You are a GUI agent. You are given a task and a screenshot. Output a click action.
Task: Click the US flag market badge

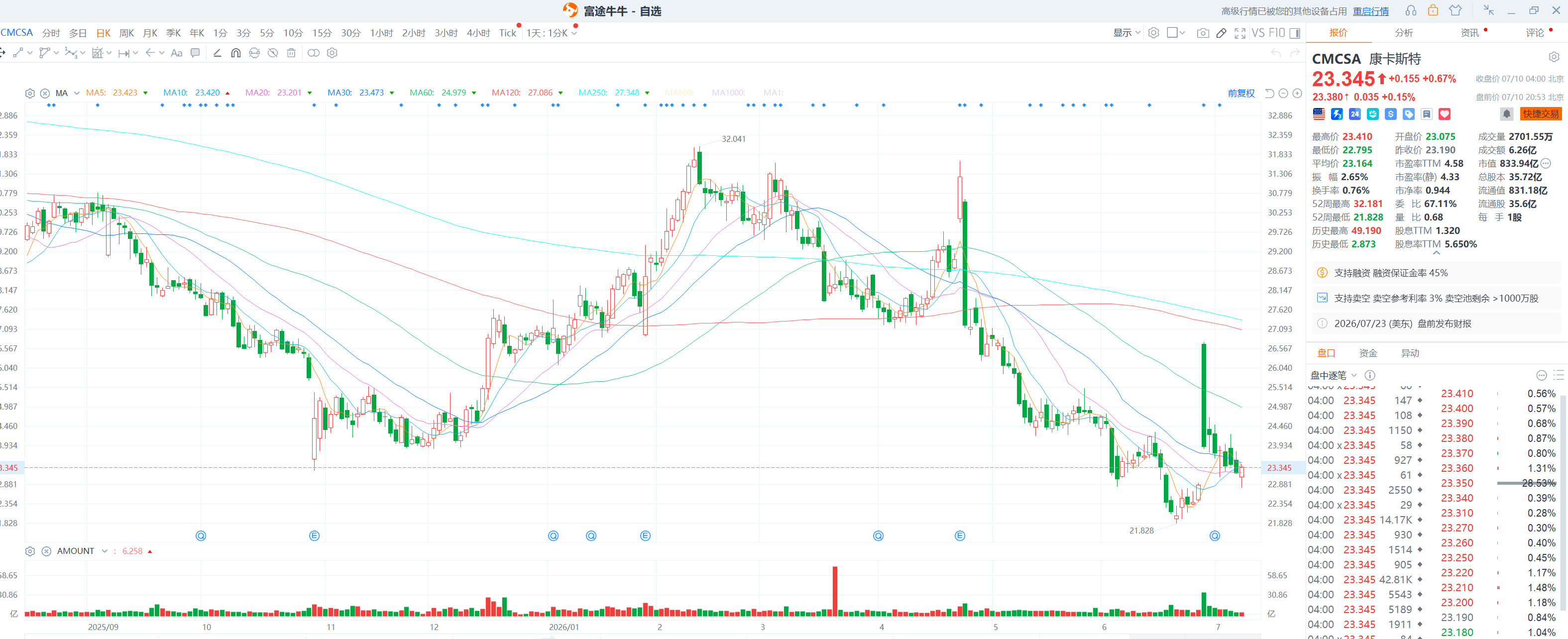(x=1319, y=114)
